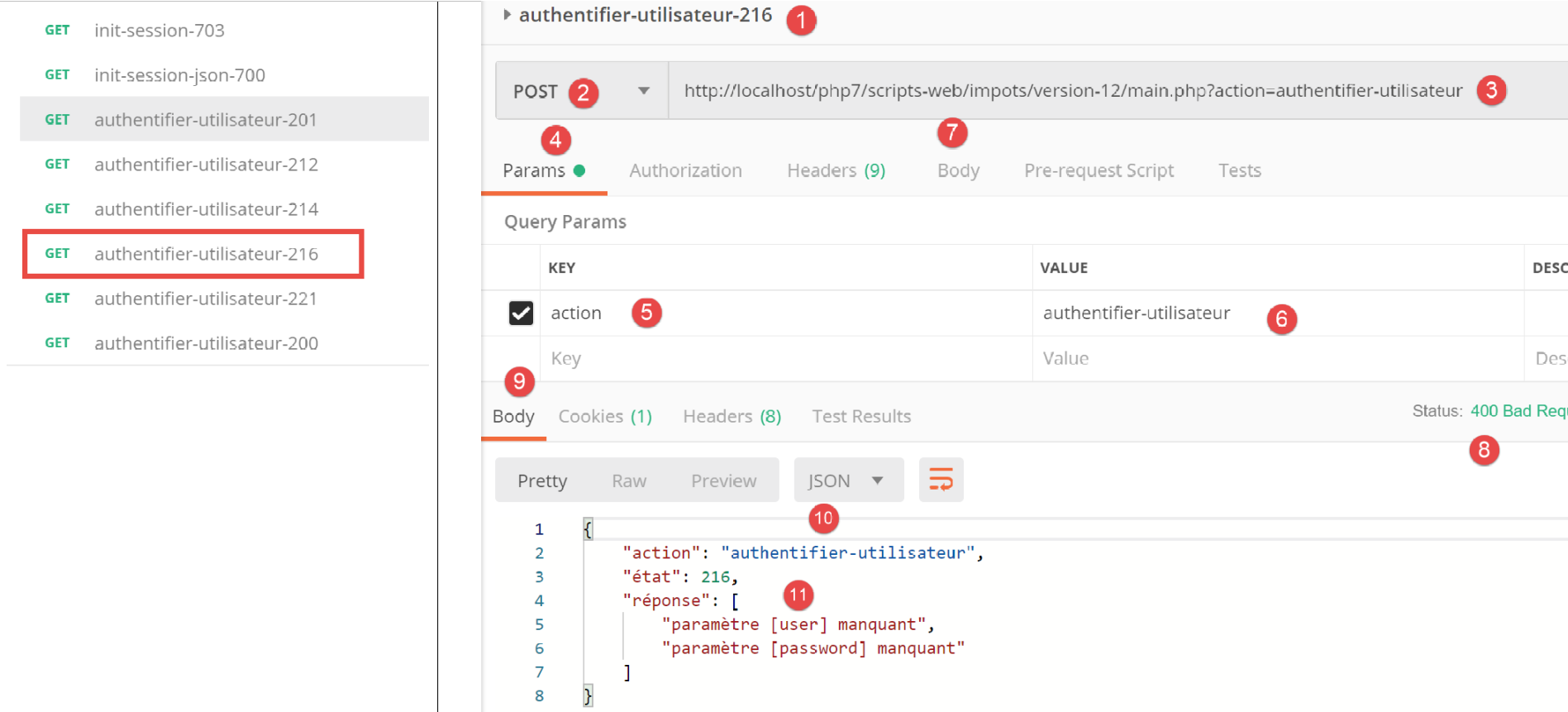The image size is (1568, 712).
Task: Open the POST method dropdown
Action: click(642, 91)
